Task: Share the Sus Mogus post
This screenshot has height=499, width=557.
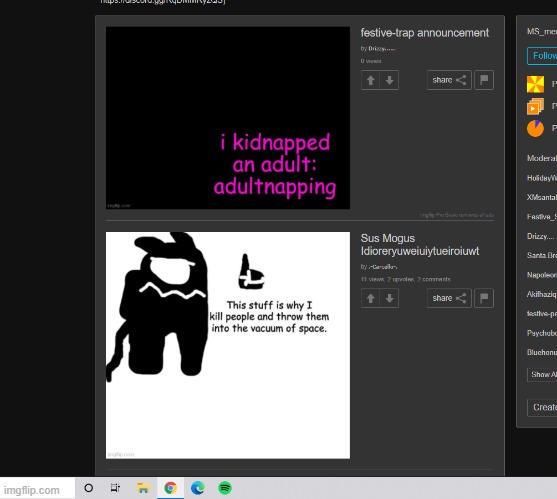Action: tap(449, 298)
